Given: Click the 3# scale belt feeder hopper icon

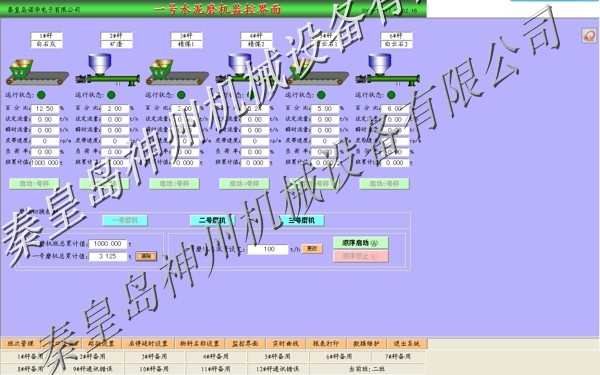Looking at the screenshot, I should (161, 69).
